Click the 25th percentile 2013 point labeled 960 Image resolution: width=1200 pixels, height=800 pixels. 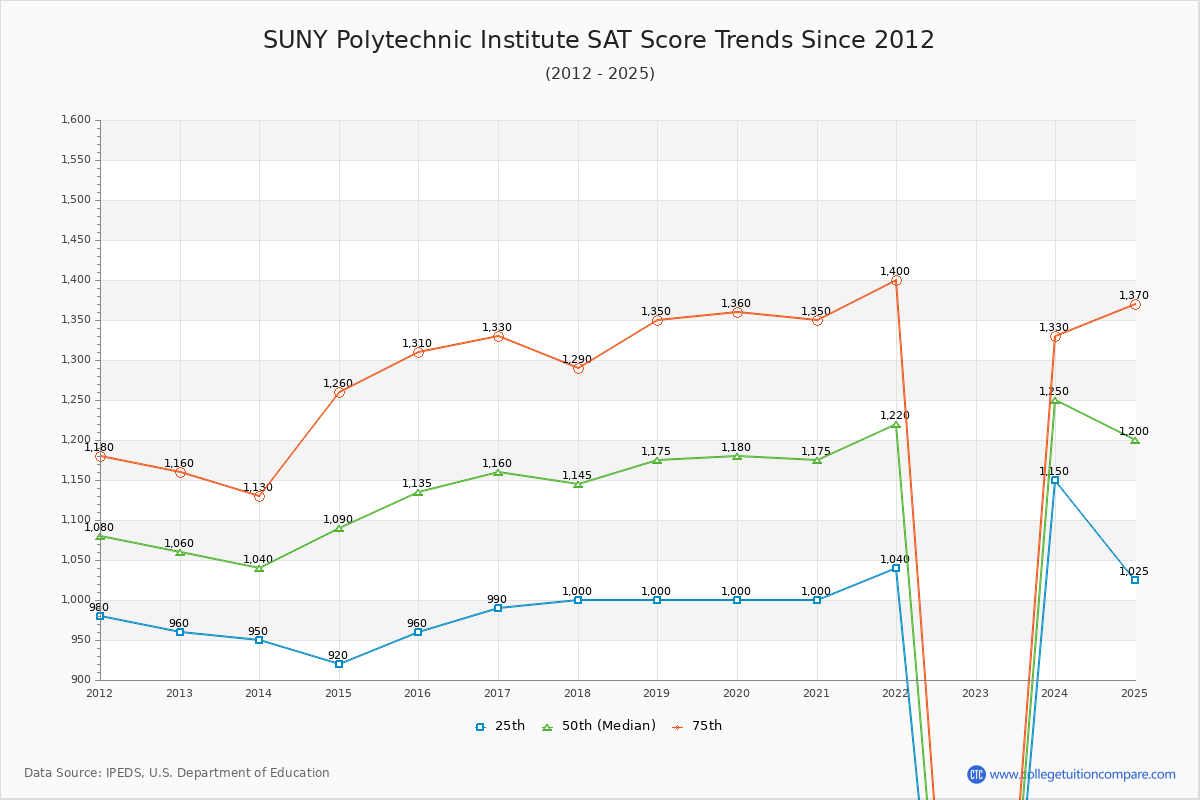pos(180,632)
